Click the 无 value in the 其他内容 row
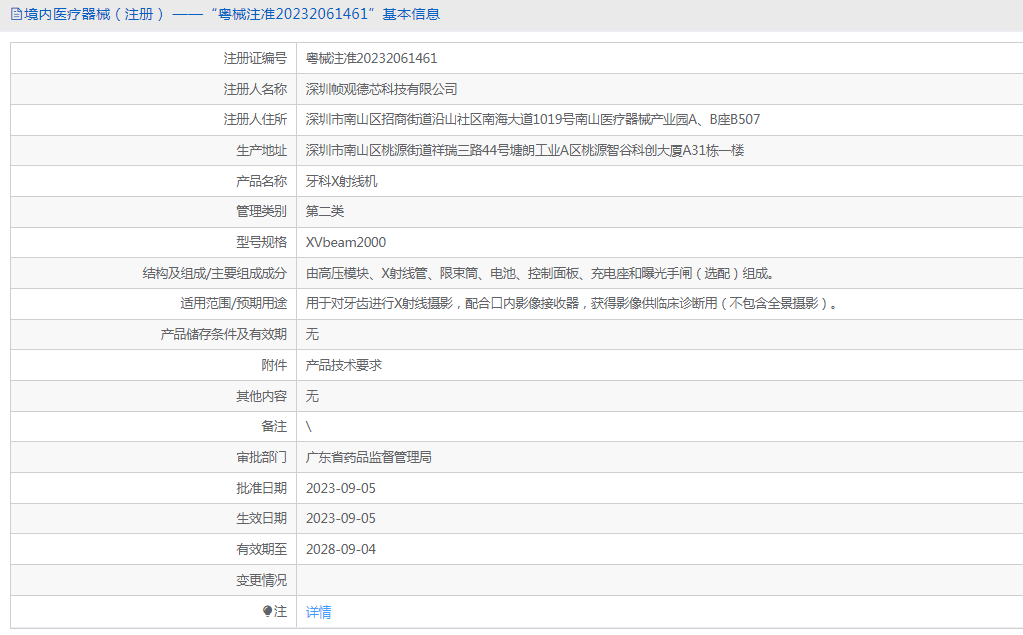1023x635 pixels. pyautogui.click(x=313, y=396)
